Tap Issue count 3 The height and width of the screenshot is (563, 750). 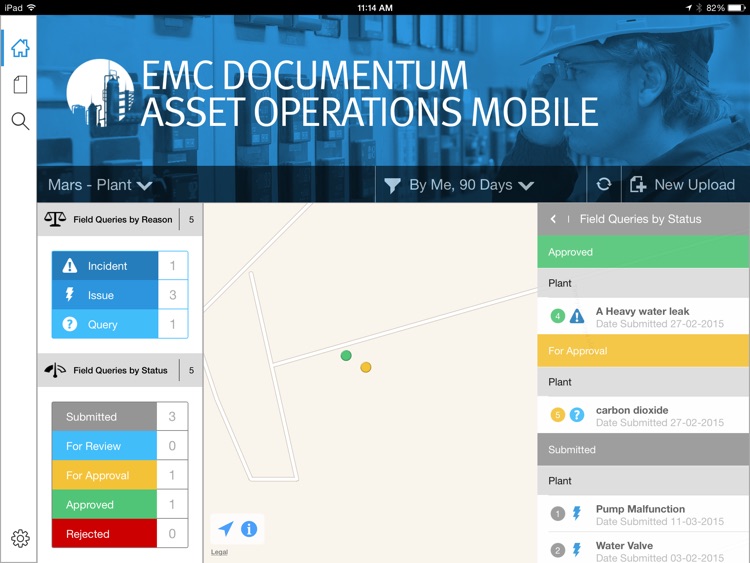coord(173,295)
